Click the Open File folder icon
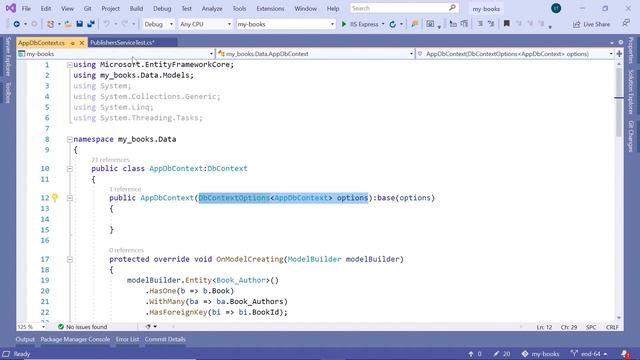The width and height of the screenshot is (640, 360). [68, 24]
